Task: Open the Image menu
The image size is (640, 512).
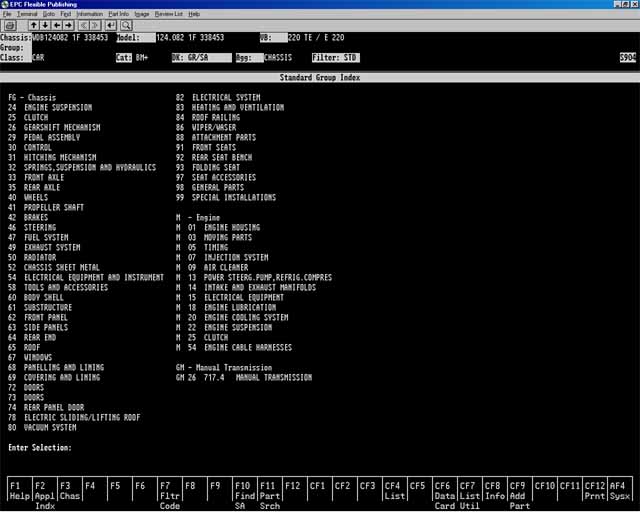Action: point(142,14)
